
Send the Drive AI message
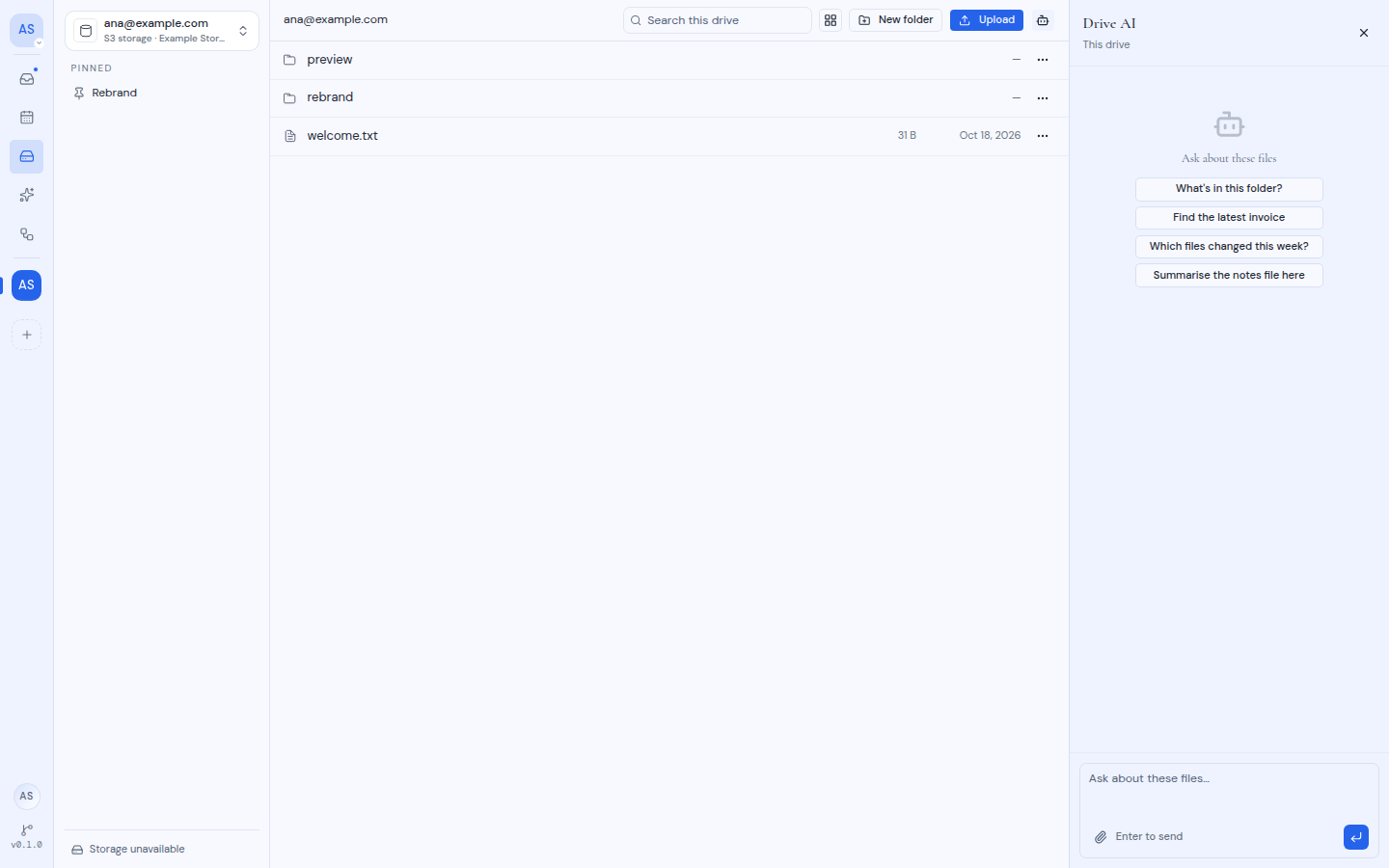click(x=1356, y=837)
